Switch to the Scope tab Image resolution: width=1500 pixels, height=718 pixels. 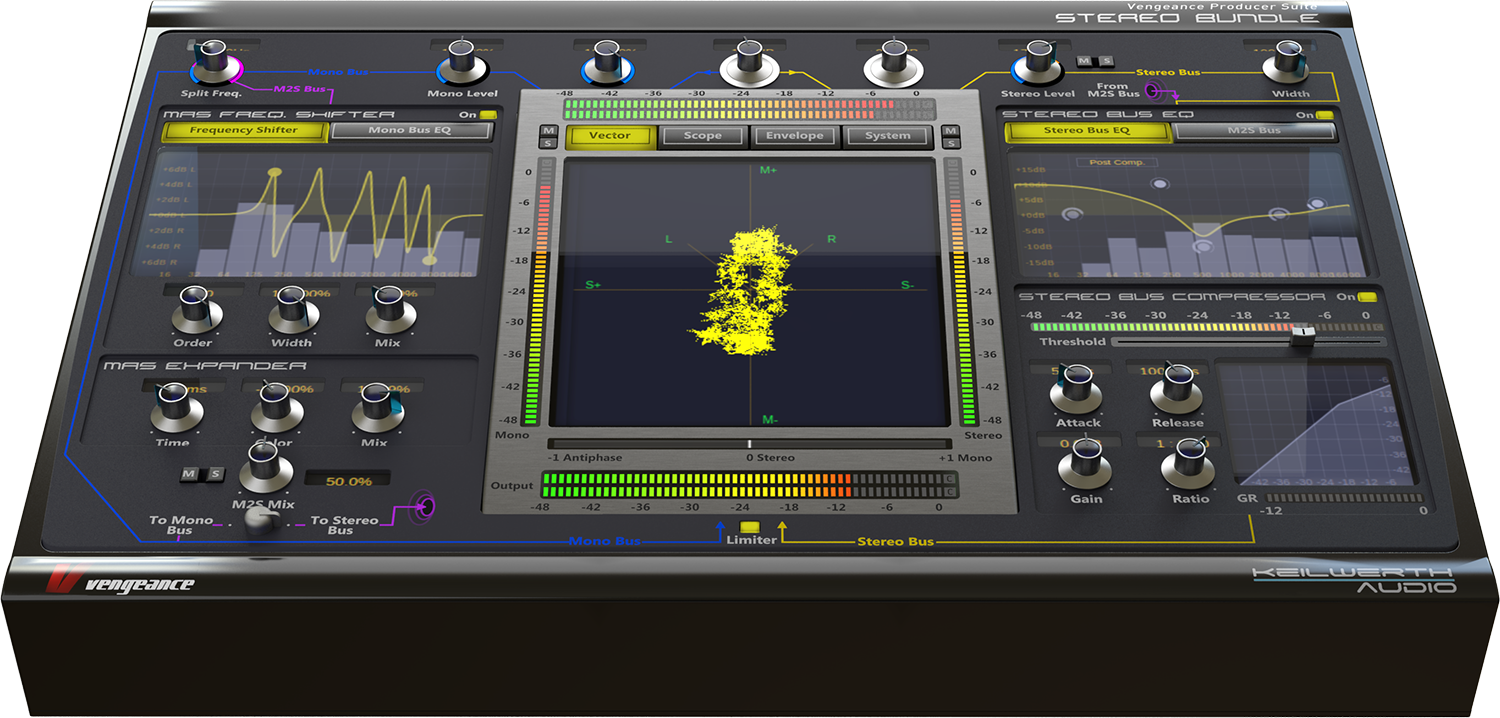click(703, 136)
